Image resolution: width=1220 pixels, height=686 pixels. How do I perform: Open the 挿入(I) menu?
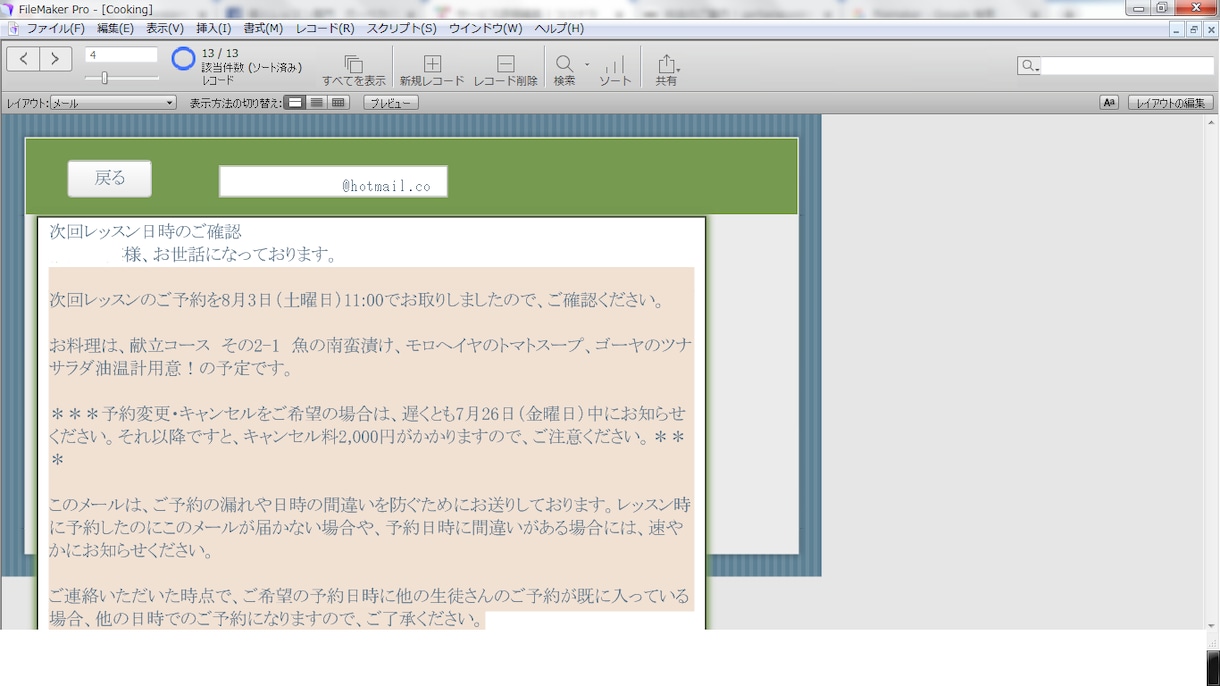click(213, 29)
